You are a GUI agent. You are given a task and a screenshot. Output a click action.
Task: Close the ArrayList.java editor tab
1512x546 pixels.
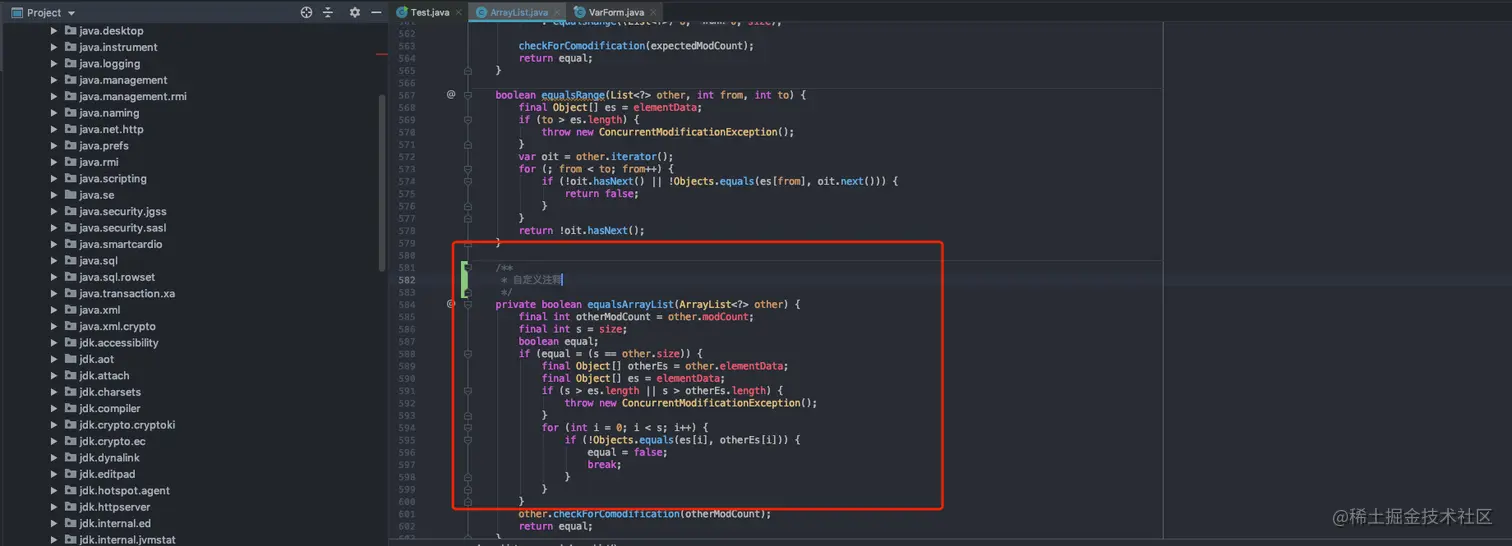(558, 12)
